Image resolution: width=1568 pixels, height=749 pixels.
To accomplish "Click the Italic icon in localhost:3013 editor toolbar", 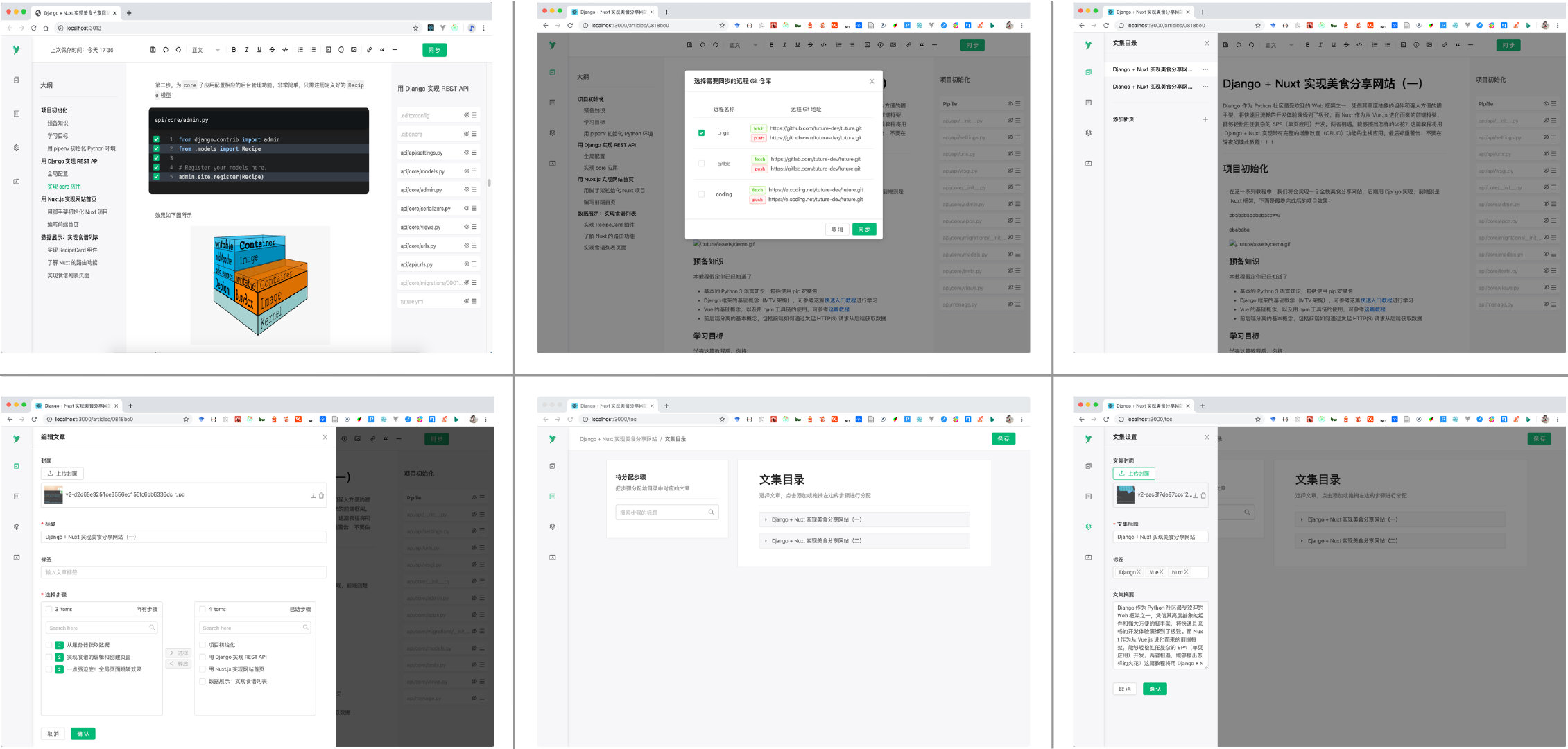I will point(246,50).
